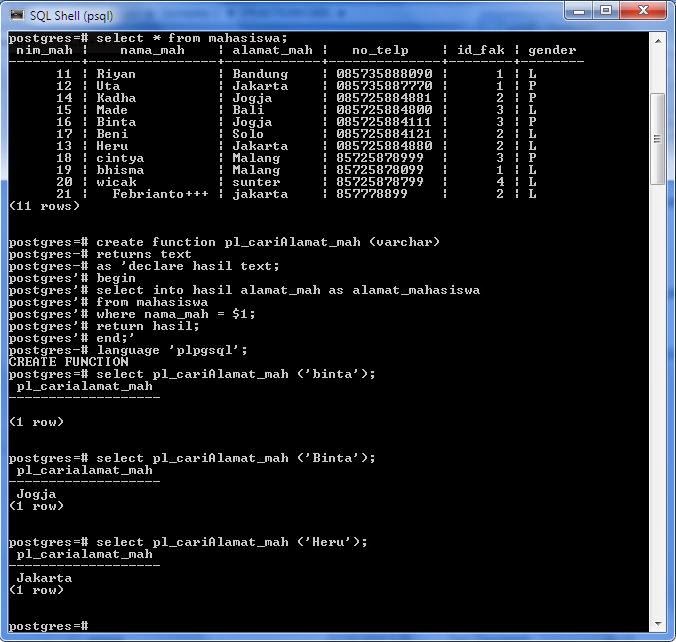Click phone number 085725884121
676x642 pixels.
pyautogui.click(x=384, y=134)
